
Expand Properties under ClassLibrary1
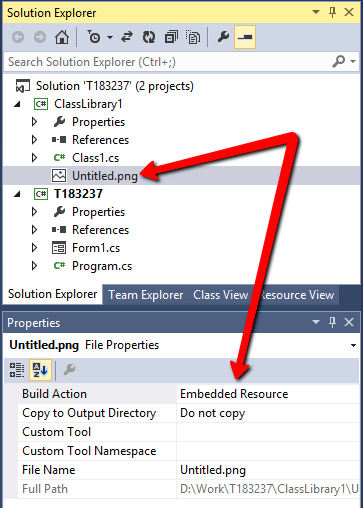34,122
